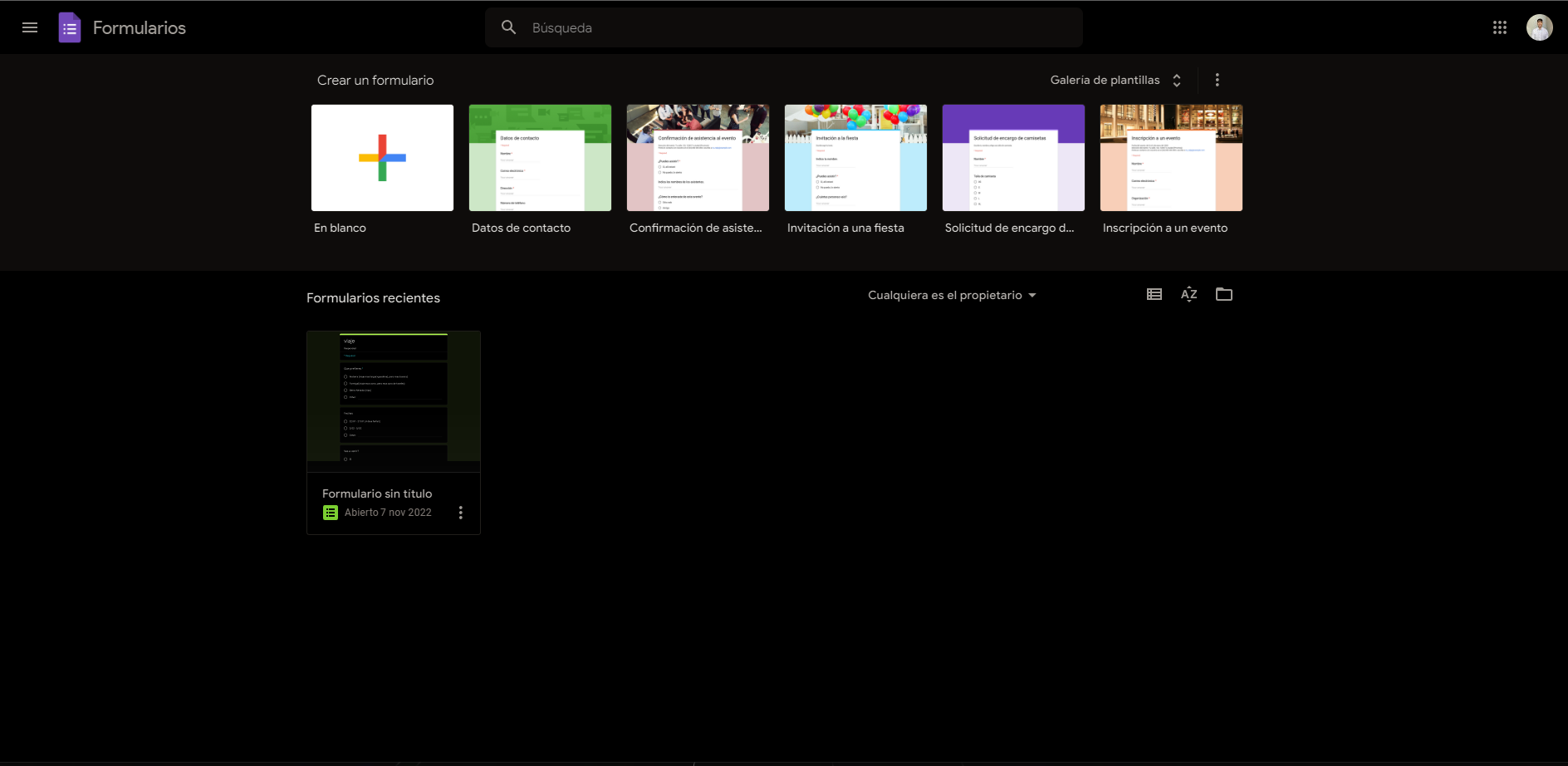Open the Google apps grid
This screenshot has height=766, width=1568.
click(x=1500, y=27)
